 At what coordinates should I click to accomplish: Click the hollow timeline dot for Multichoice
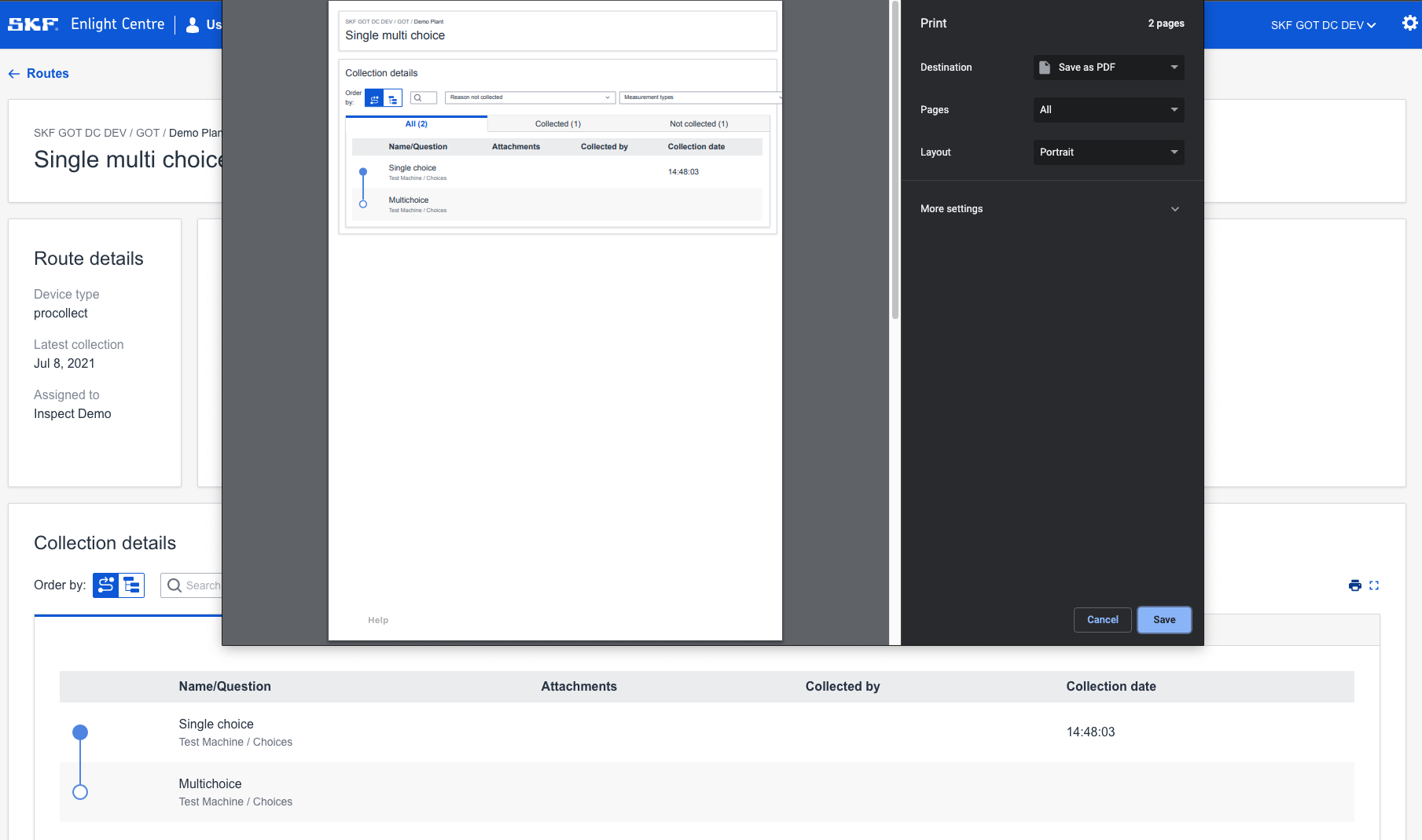80,792
